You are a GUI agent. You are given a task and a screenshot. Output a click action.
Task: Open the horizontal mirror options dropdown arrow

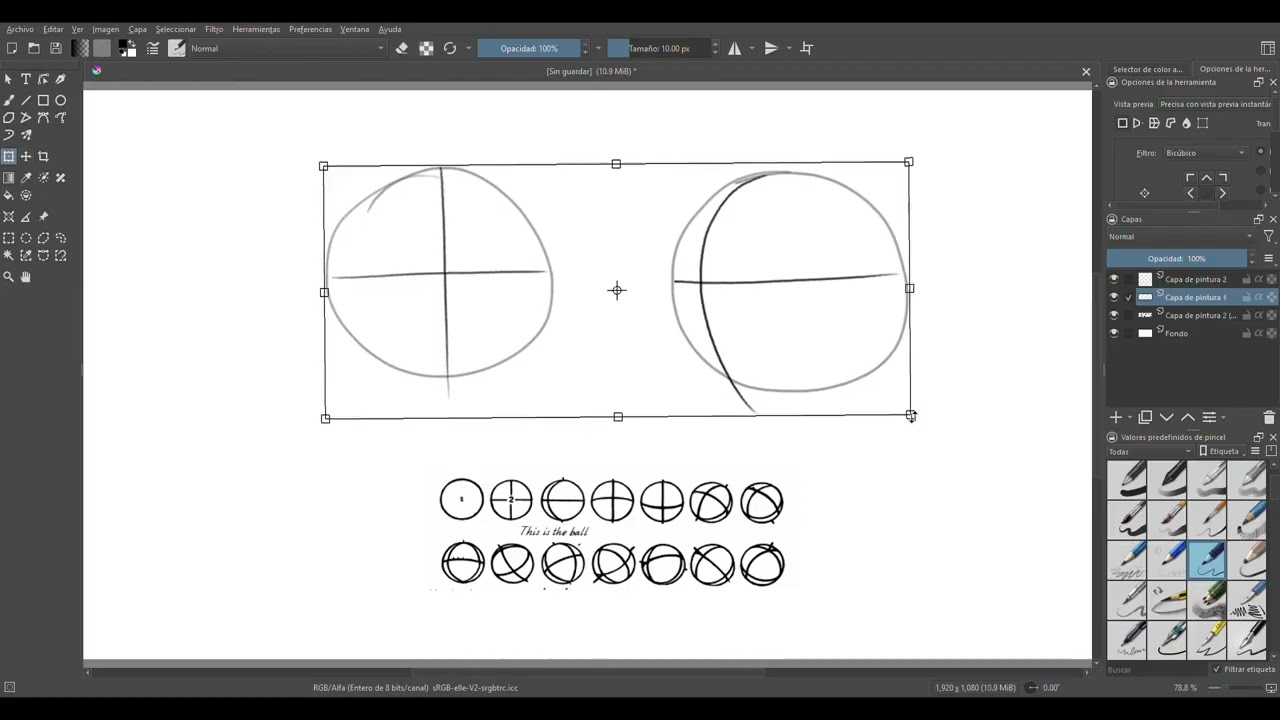pyautogui.click(x=752, y=48)
